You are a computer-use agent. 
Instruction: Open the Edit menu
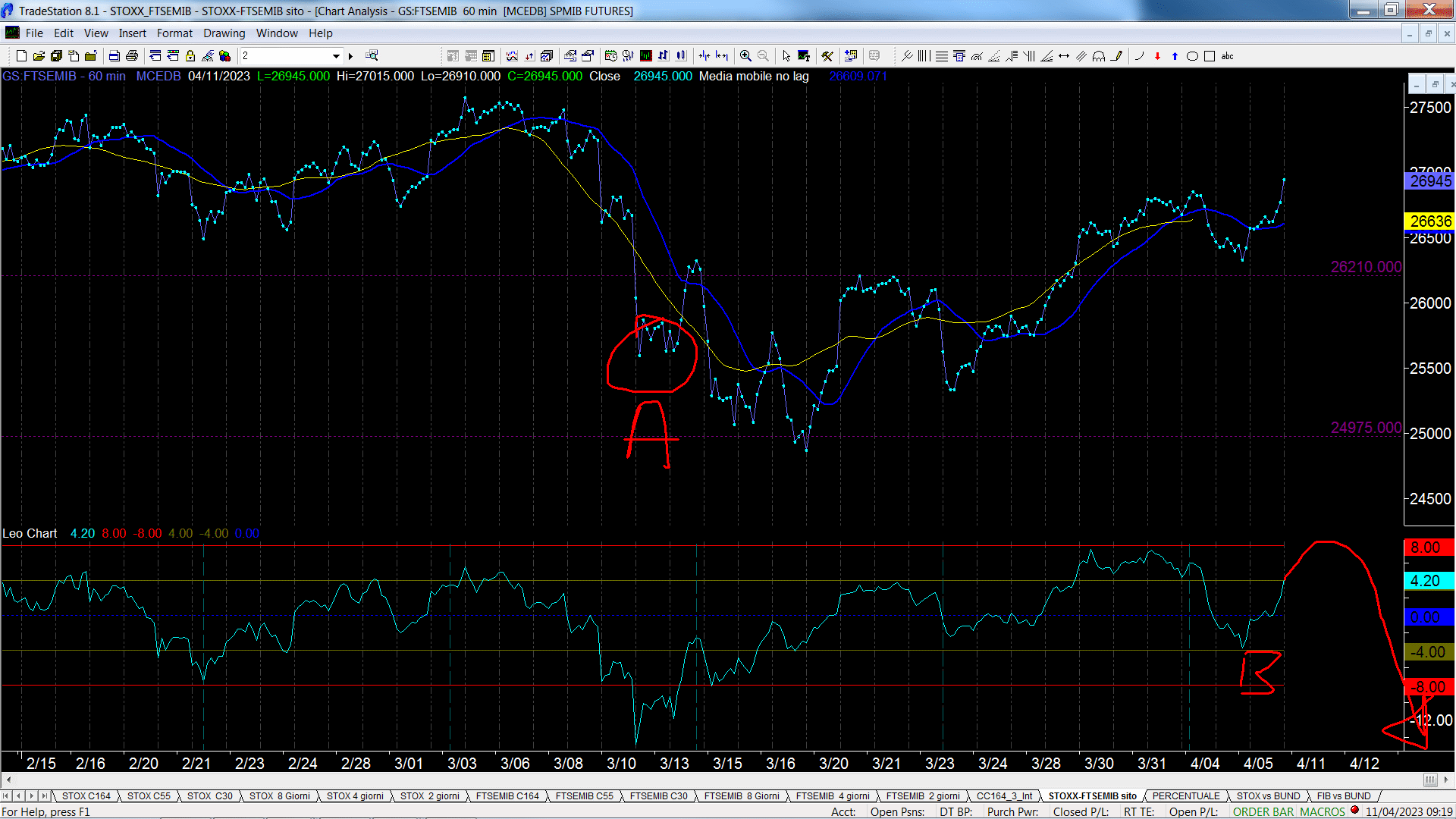64,33
